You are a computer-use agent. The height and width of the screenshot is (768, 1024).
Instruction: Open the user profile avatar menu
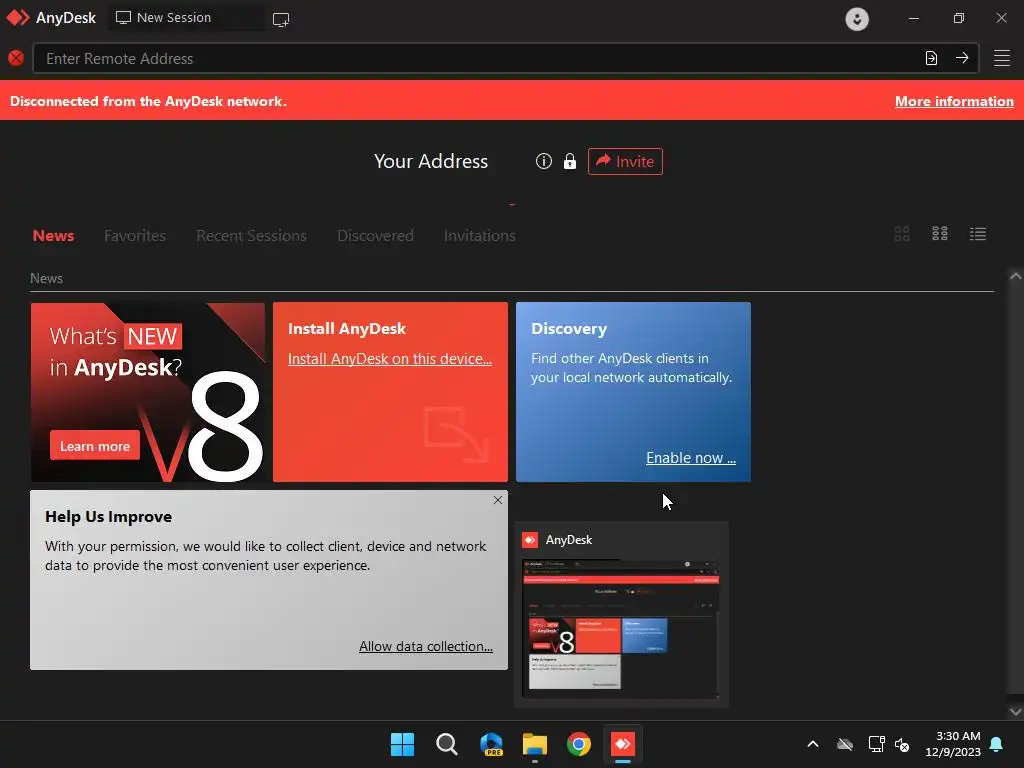[x=857, y=18]
